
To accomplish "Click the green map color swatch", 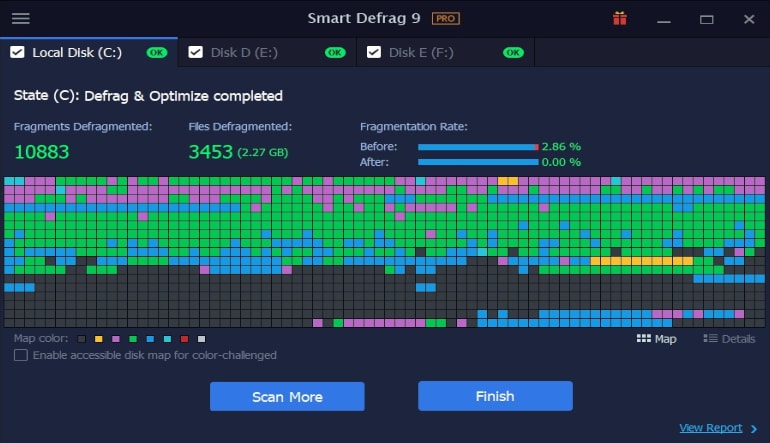I will click(x=133, y=339).
